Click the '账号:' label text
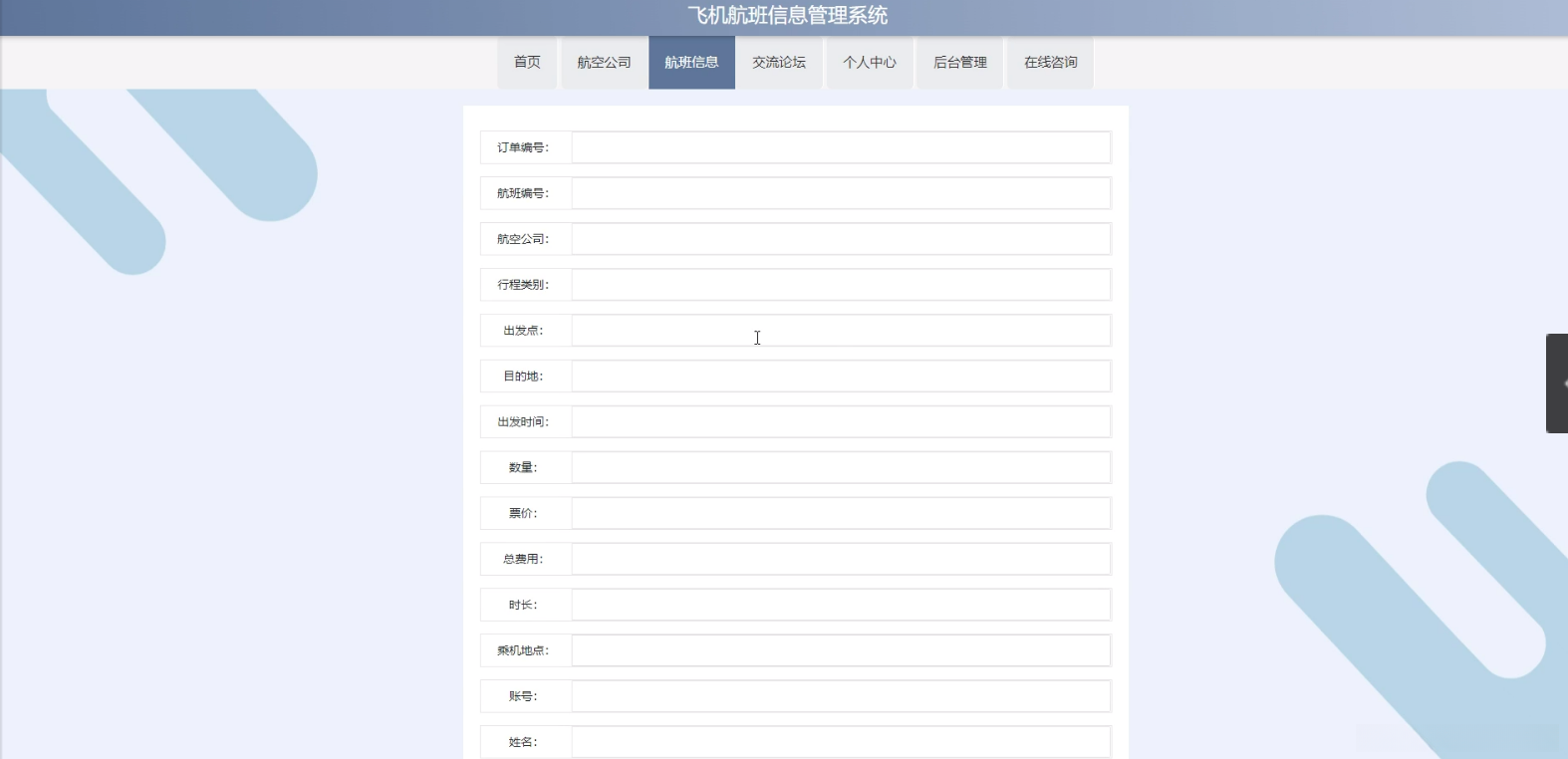 coord(523,697)
